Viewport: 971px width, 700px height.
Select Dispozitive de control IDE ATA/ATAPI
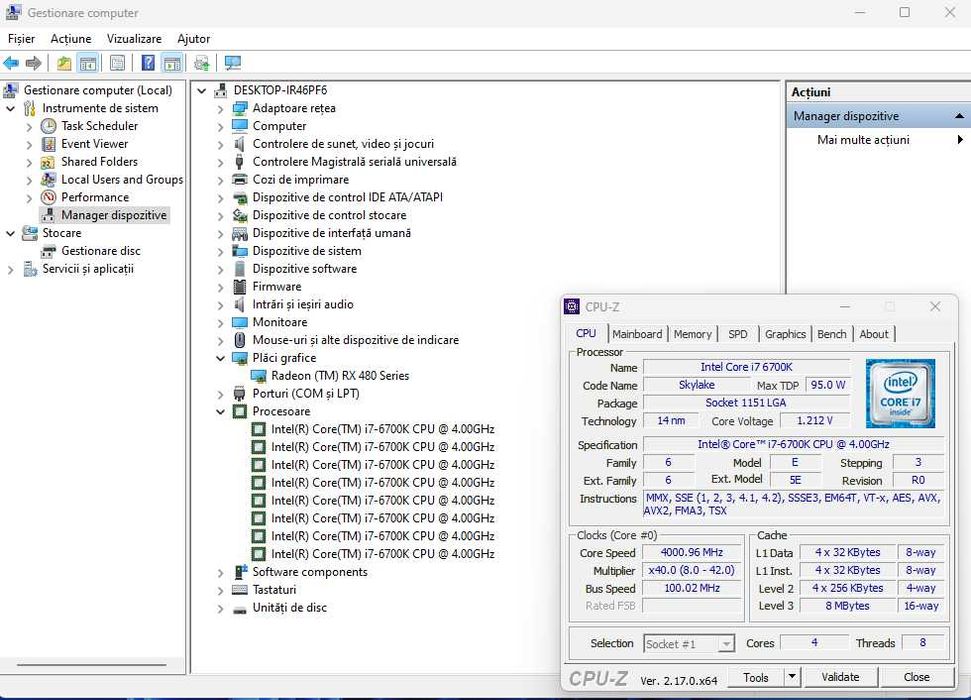coord(347,198)
